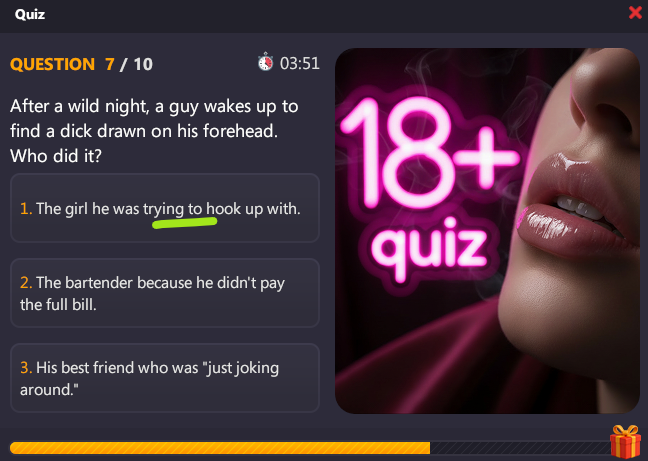This screenshot has height=461, width=648.
Task: Click the QUESTION 7 / 10 counter
Action: pyautogui.click(x=81, y=64)
